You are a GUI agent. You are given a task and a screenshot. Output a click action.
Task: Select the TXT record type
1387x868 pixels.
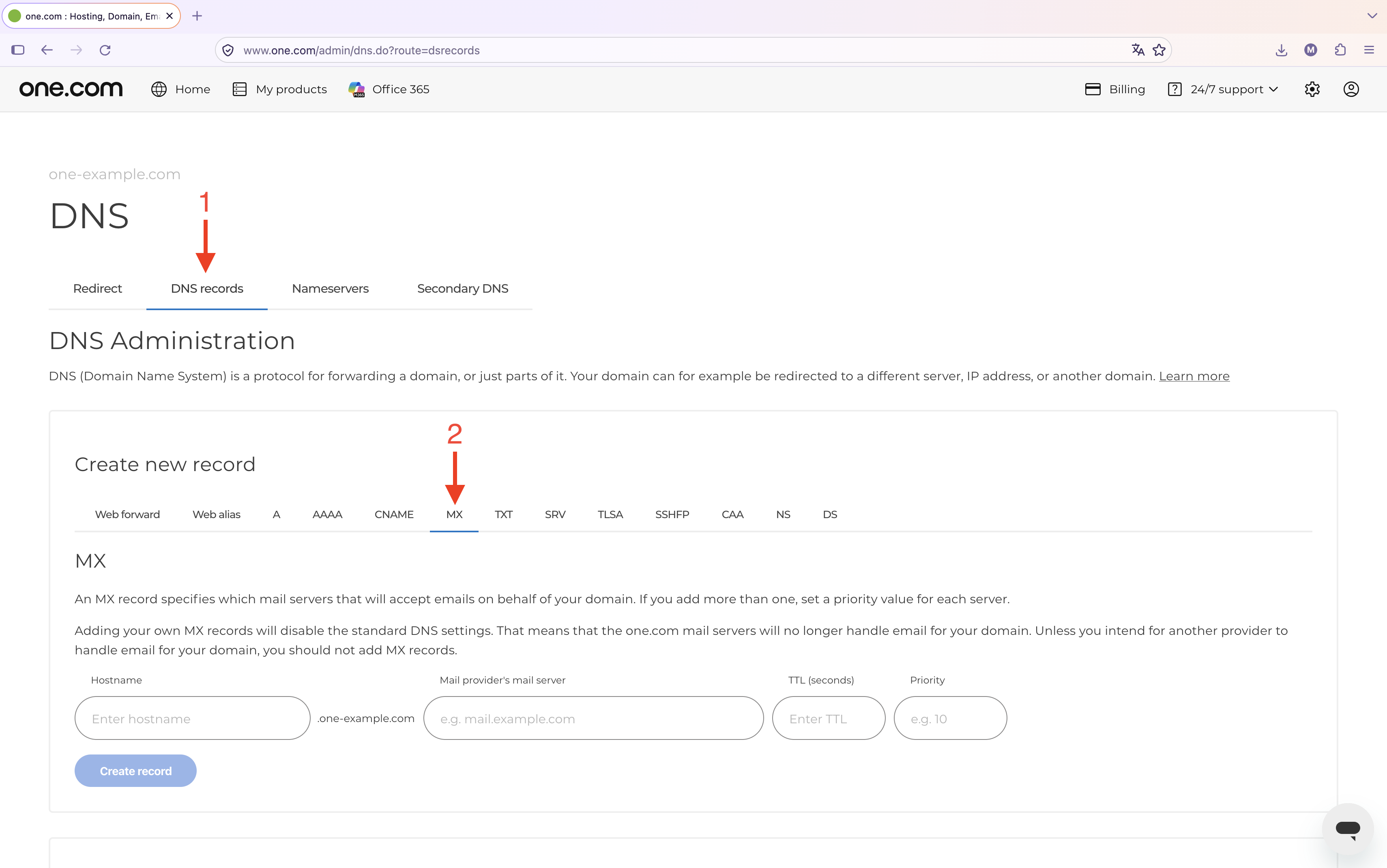(x=503, y=514)
